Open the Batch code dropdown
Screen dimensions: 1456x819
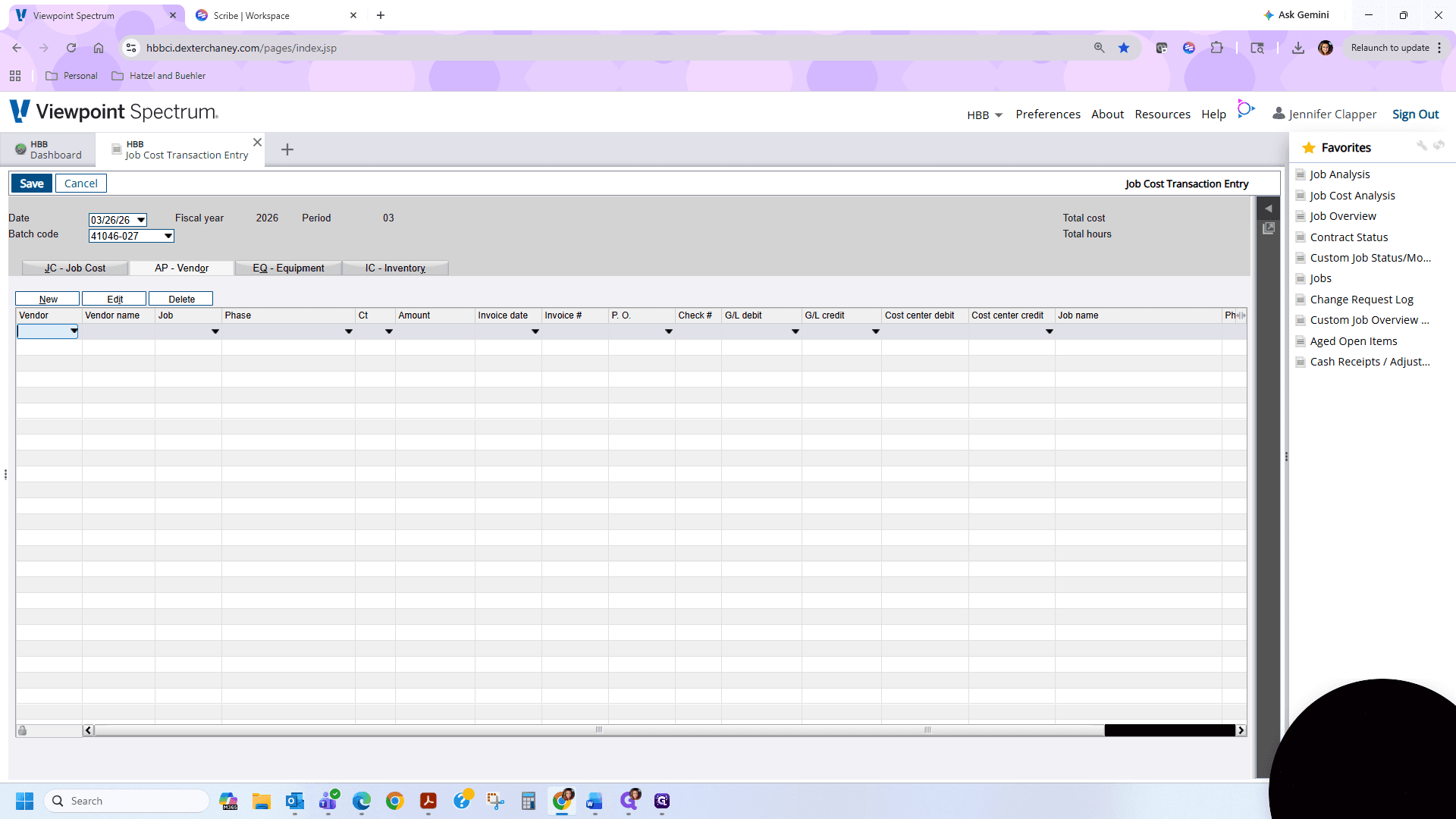click(x=168, y=236)
